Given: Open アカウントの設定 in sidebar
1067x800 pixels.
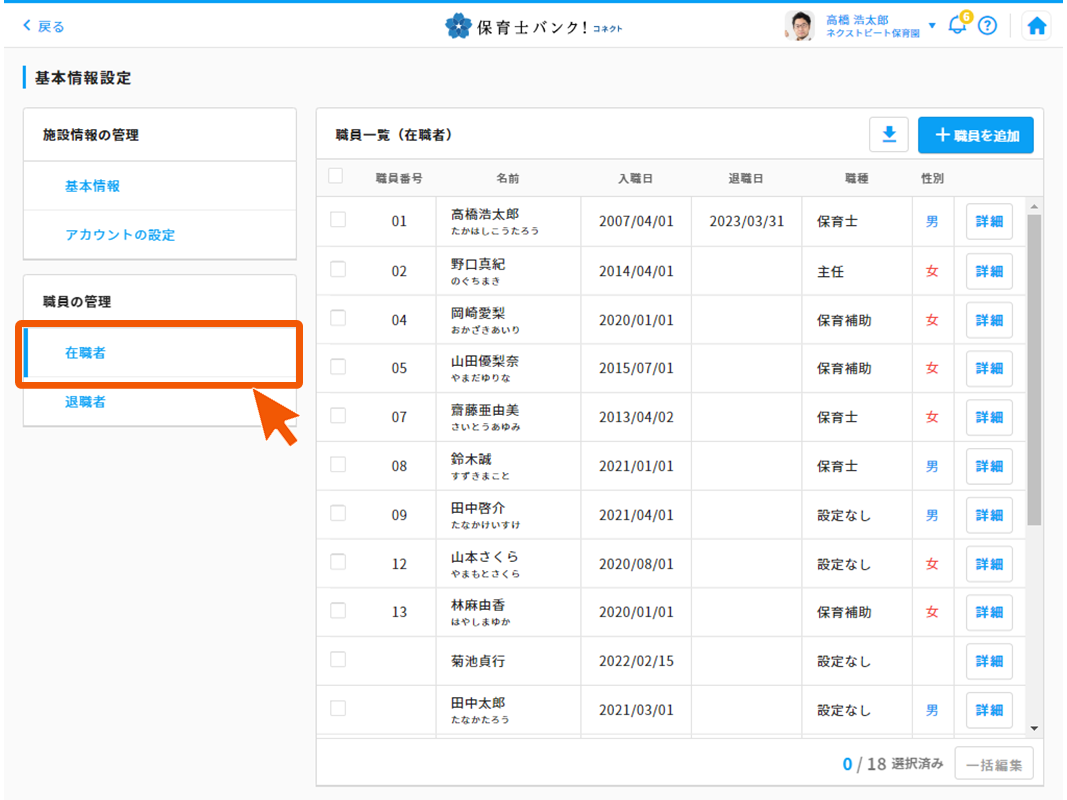Looking at the screenshot, I should click(119, 235).
